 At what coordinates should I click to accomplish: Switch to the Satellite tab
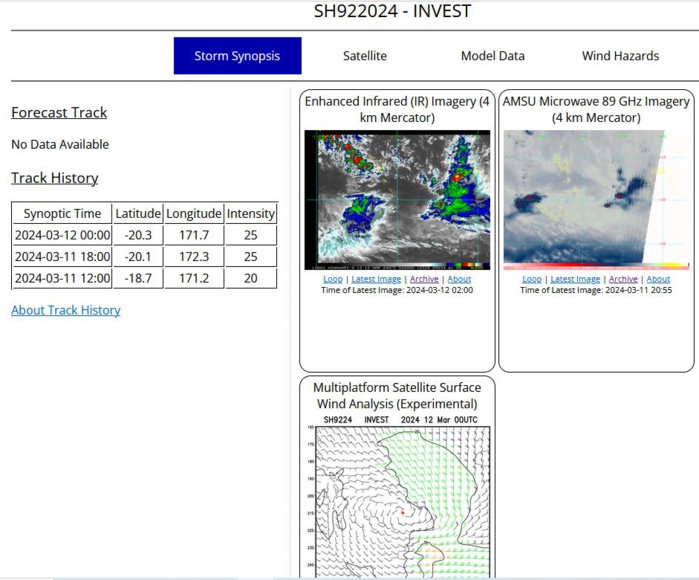[364, 56]
